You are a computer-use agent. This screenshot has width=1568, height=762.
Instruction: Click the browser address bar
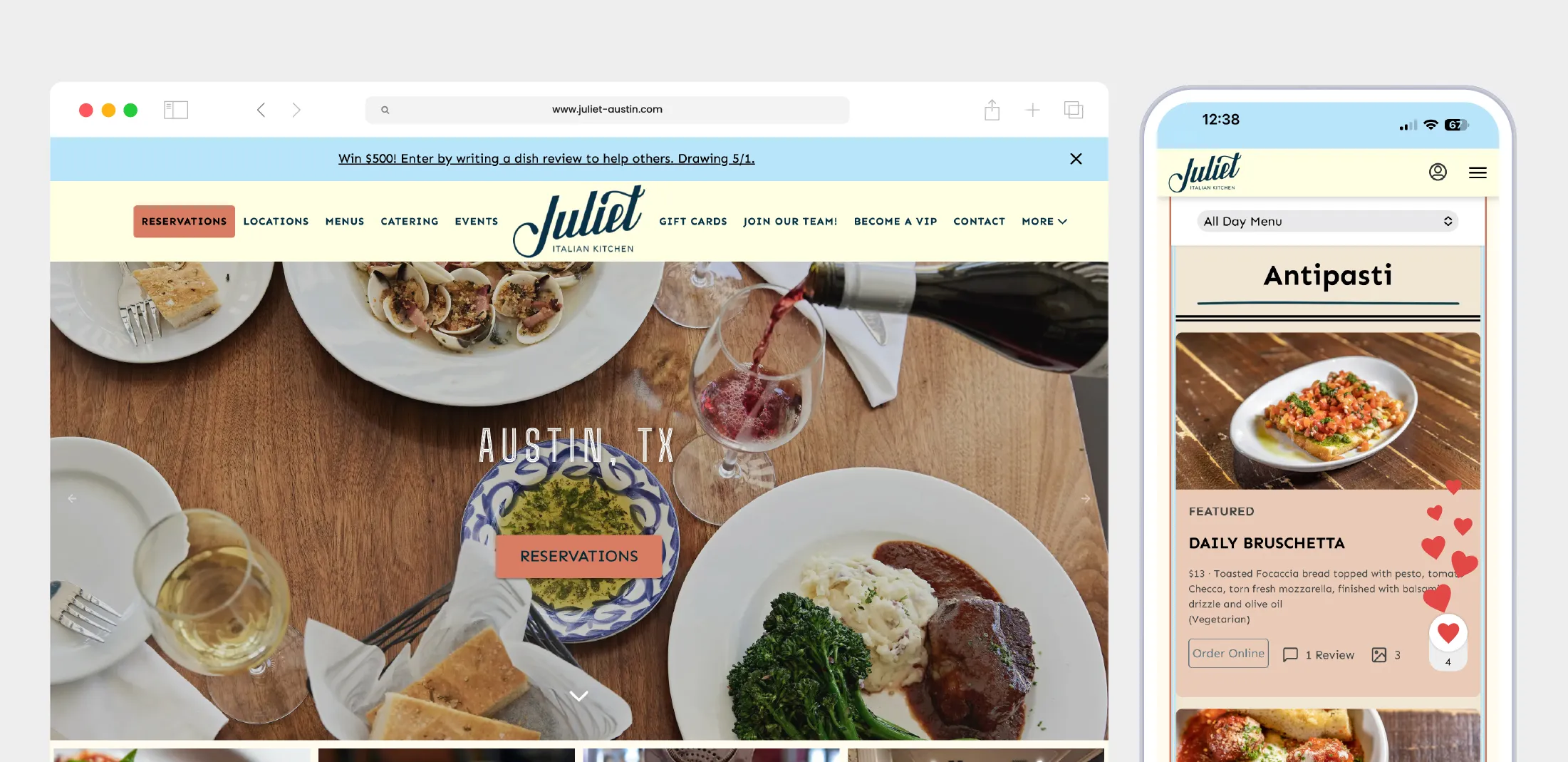pyautogui.click(x=607, y=110)
